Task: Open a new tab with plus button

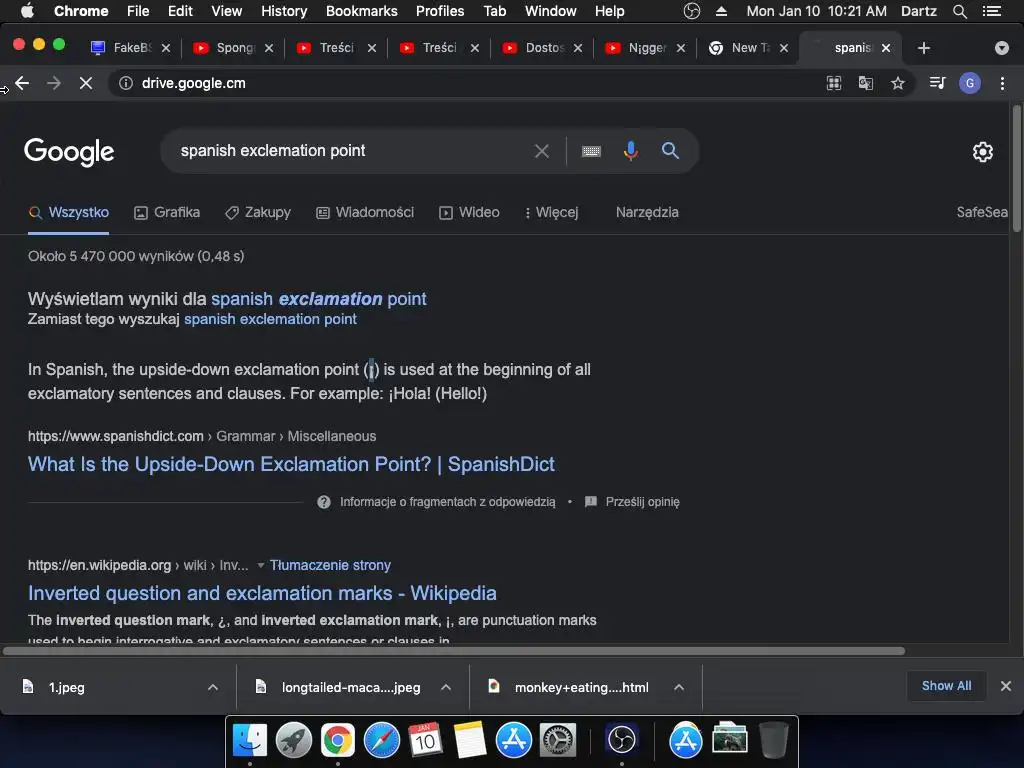Action: coord(923,48)
